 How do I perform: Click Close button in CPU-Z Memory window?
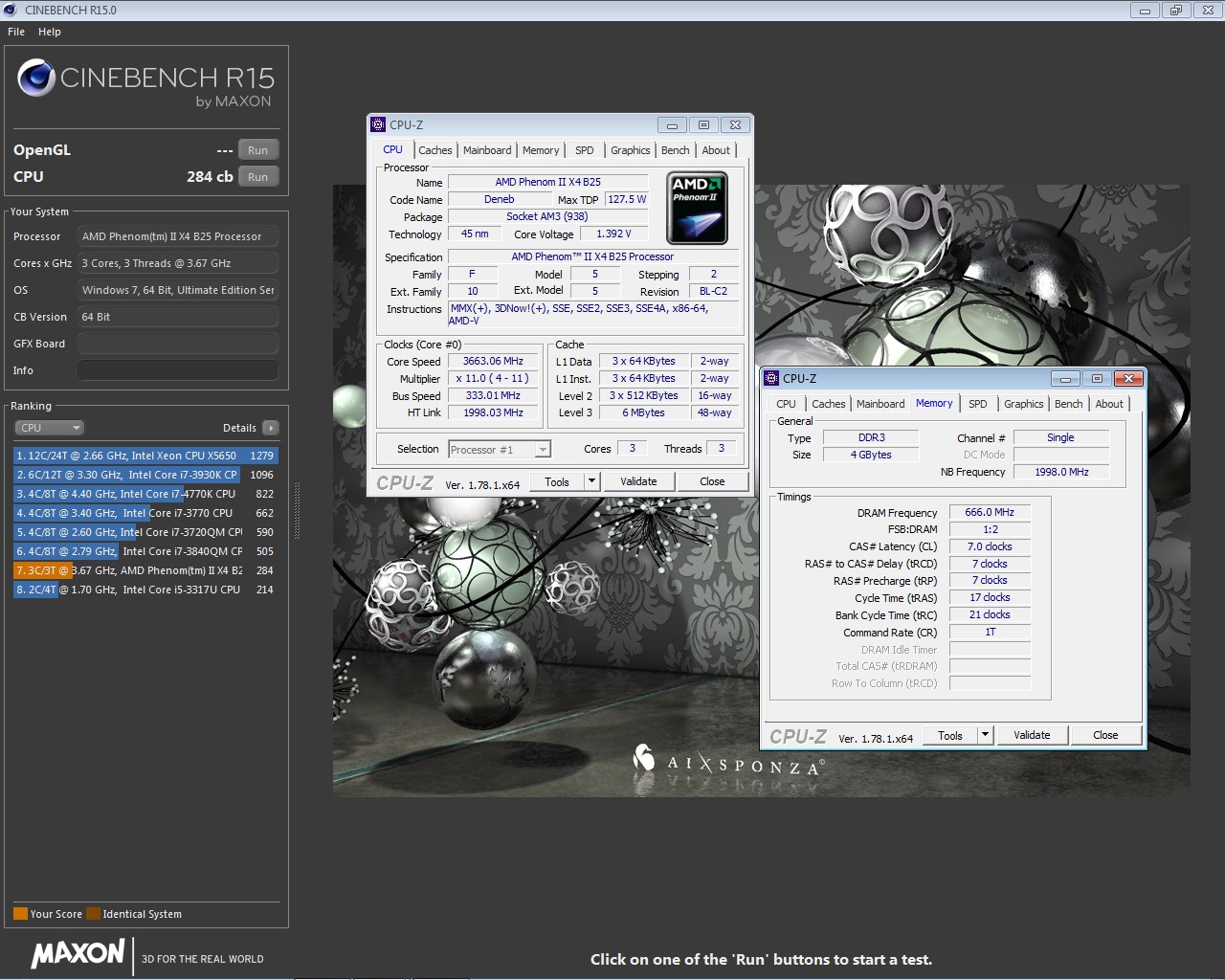(1105, 735)
